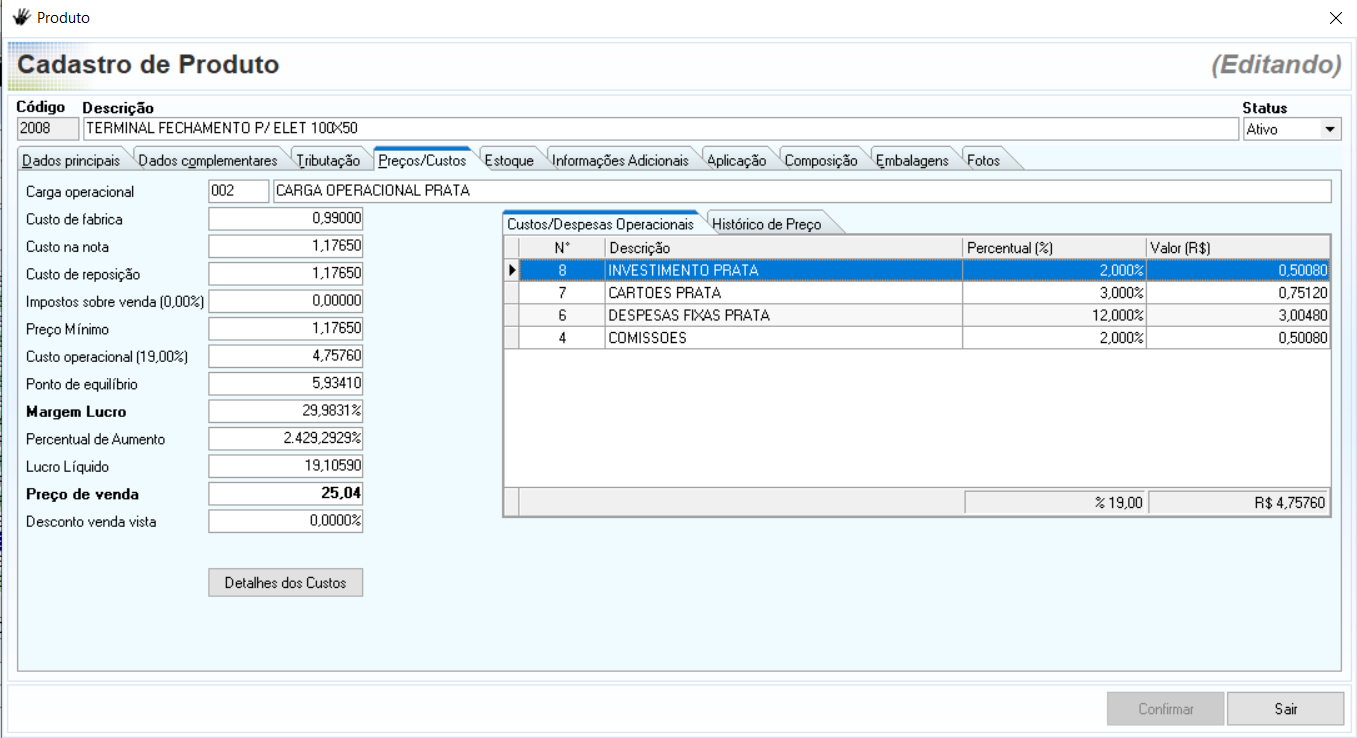
Task: Click the CARGA OPERACIONAL PRATA name field
Action: 802,191
